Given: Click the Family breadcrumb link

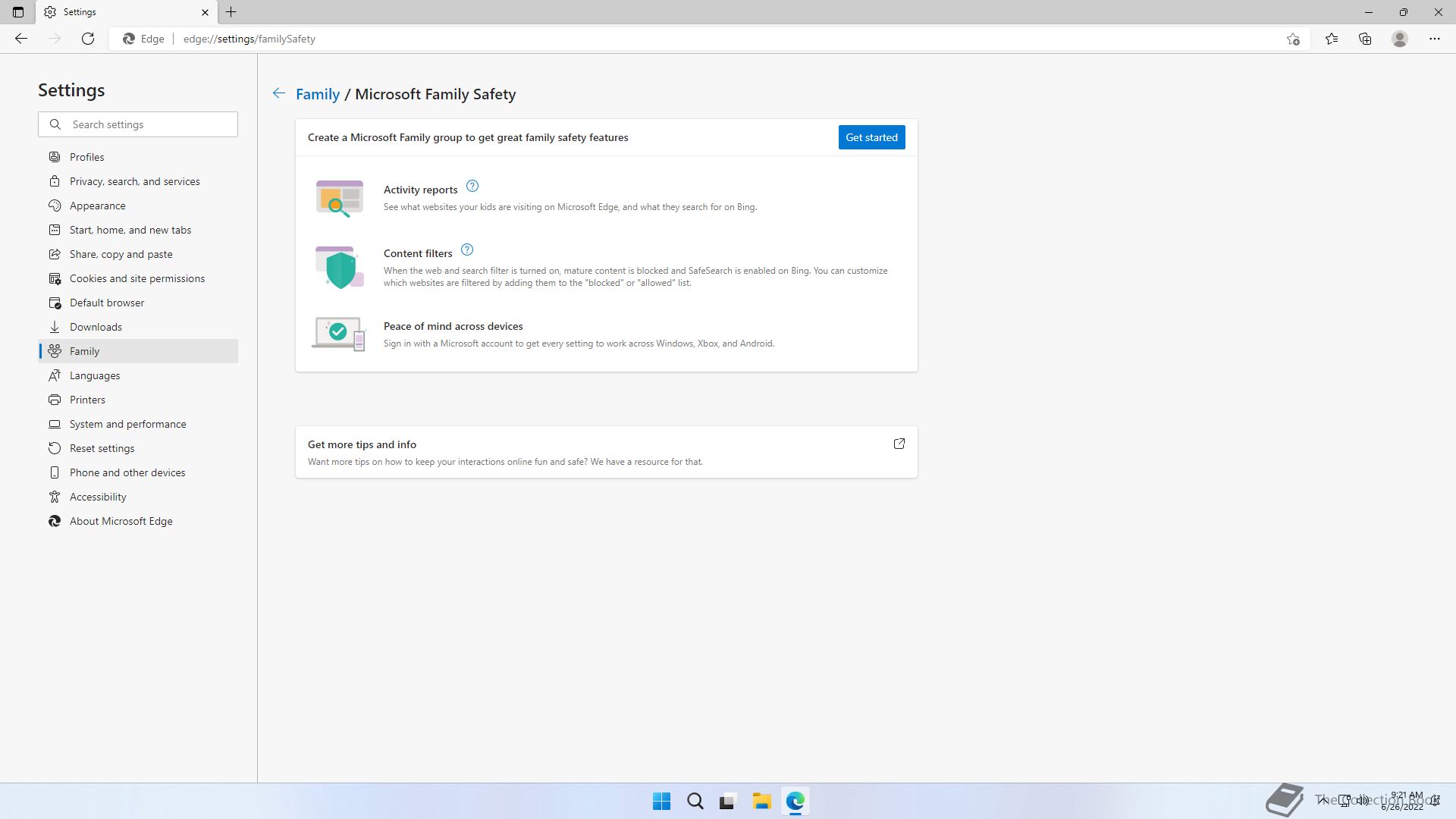Looking at the screenshot, I should [x=318, y=94].
